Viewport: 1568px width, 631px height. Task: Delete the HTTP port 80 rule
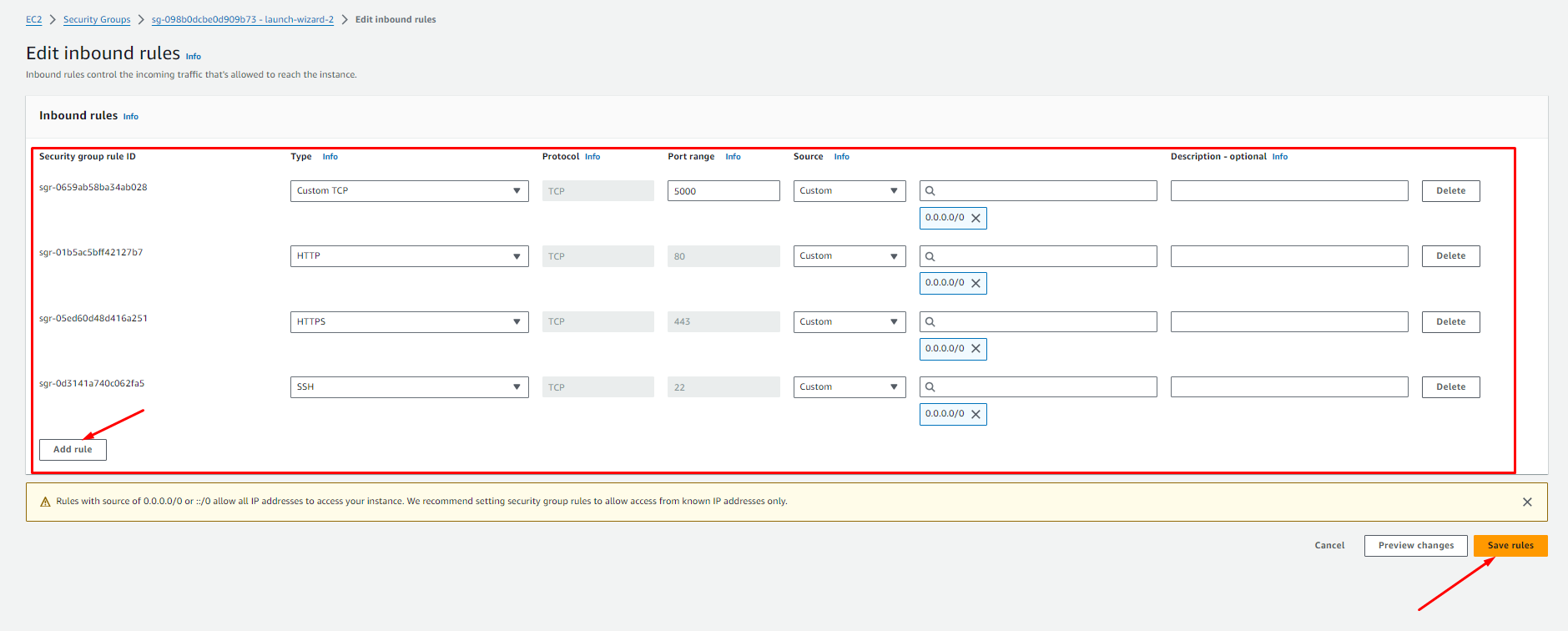tap(1450, 256)
